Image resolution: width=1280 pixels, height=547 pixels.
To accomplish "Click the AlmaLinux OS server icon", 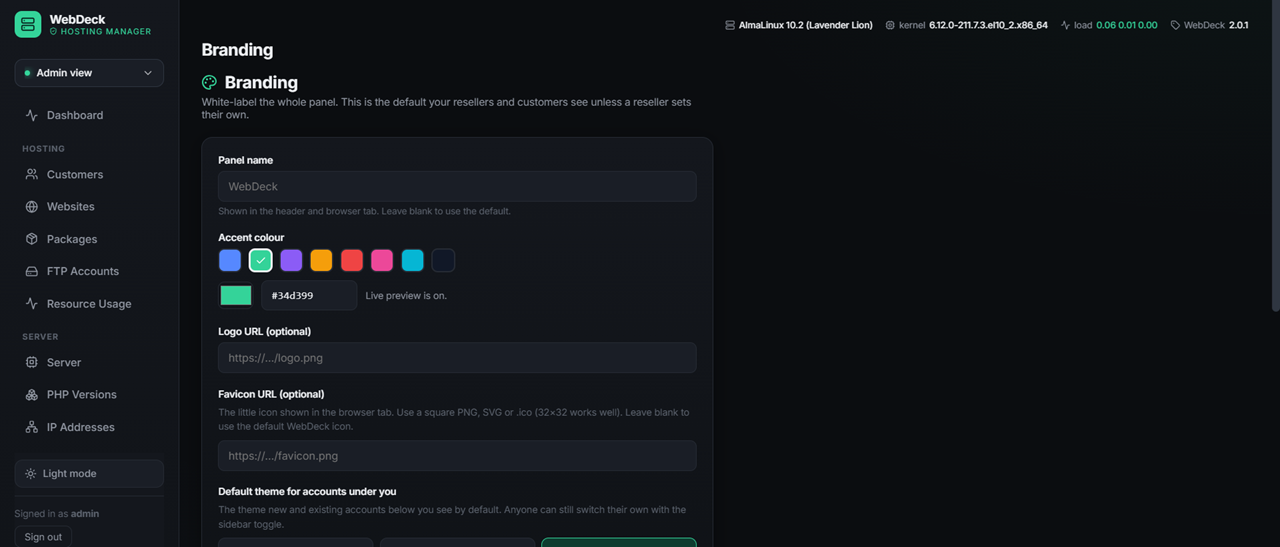I will [x=730, y=25].
